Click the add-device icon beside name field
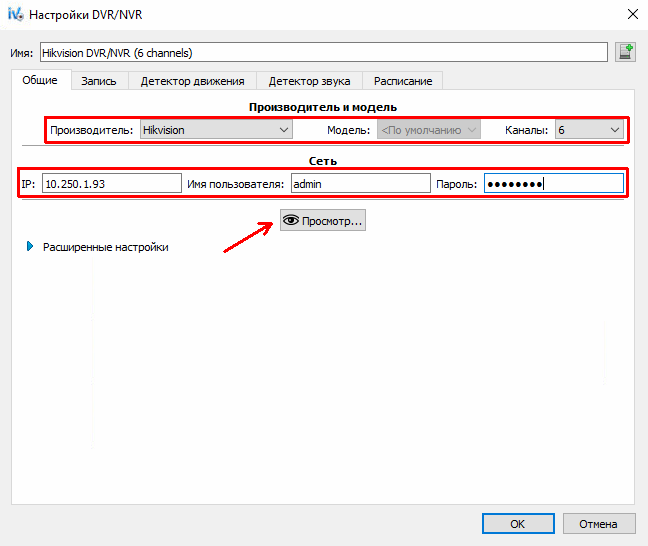Image resolution: width=648 pixels, height=546 pixels. point(625,52)
